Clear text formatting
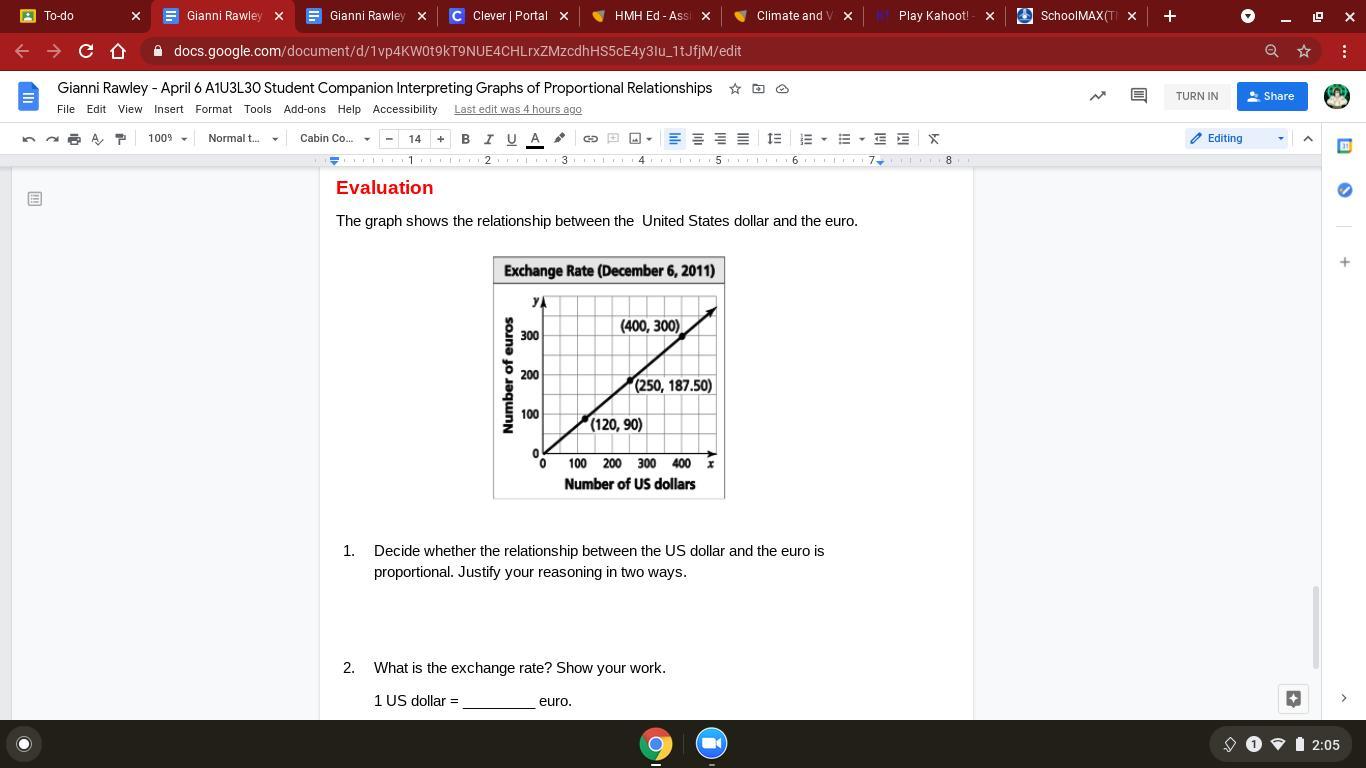The width and height of the screenshot is (1366, 768). pyautogui.click(x=934, y=139)
